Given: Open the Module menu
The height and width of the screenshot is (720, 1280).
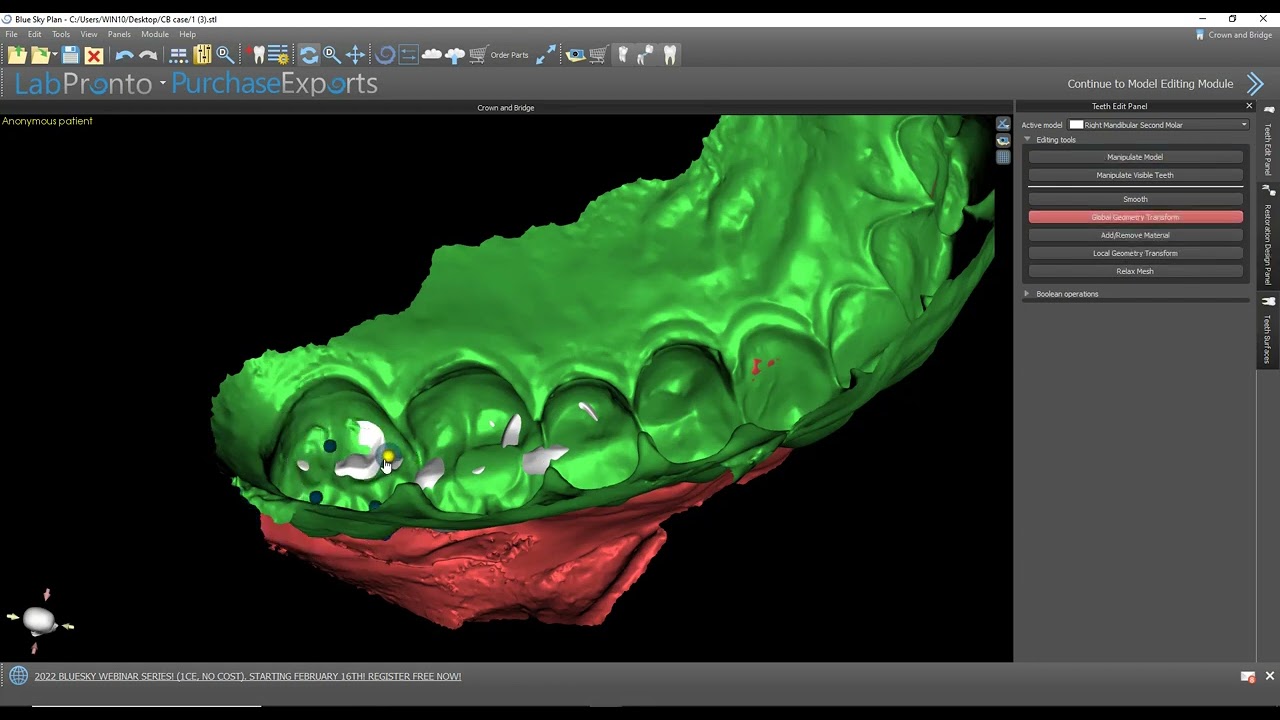Looking at the screenshot, I should 155,34.
